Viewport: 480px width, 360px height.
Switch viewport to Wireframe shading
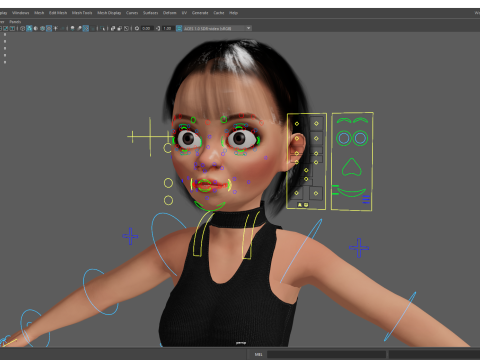pos(22,28)
